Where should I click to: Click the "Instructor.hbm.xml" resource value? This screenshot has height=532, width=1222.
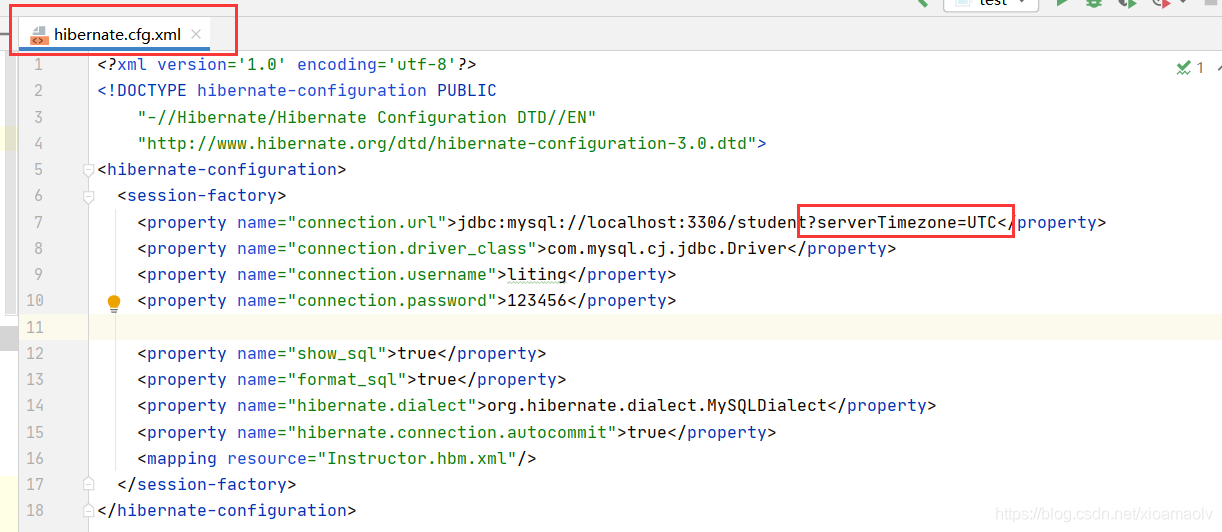417,458
